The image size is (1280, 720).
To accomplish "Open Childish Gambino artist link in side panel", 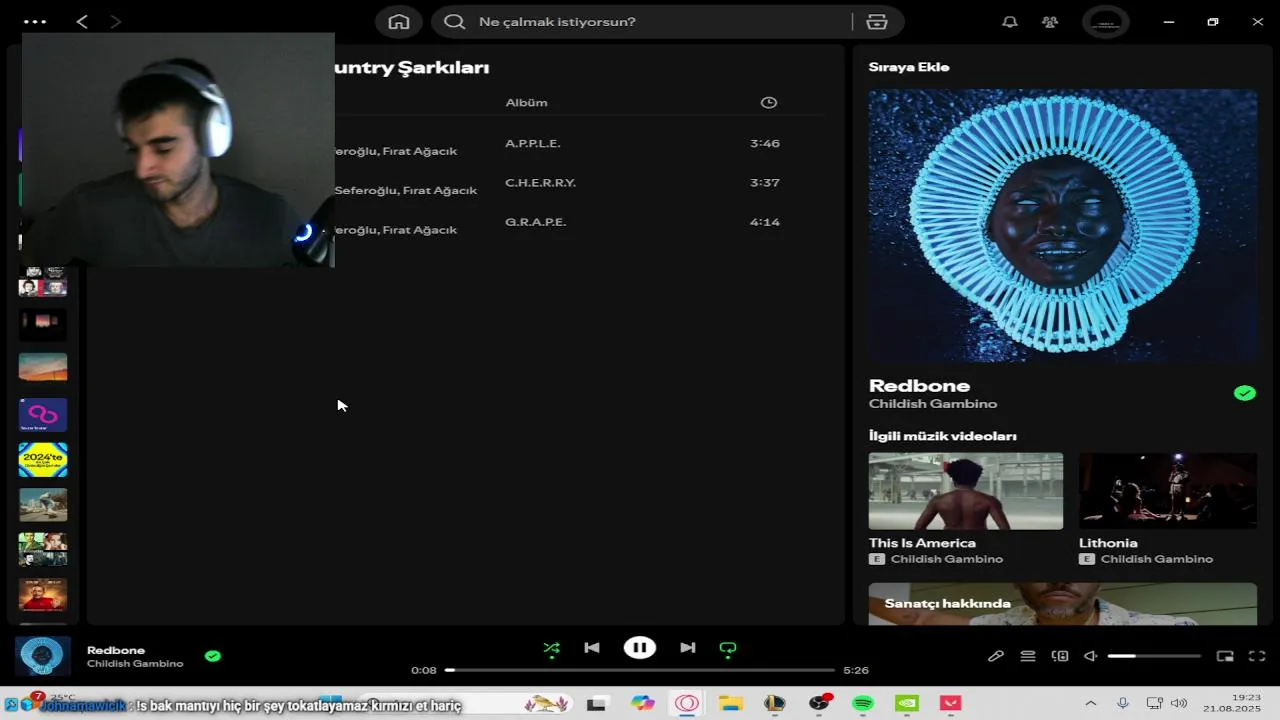I will tap(933, 404).
